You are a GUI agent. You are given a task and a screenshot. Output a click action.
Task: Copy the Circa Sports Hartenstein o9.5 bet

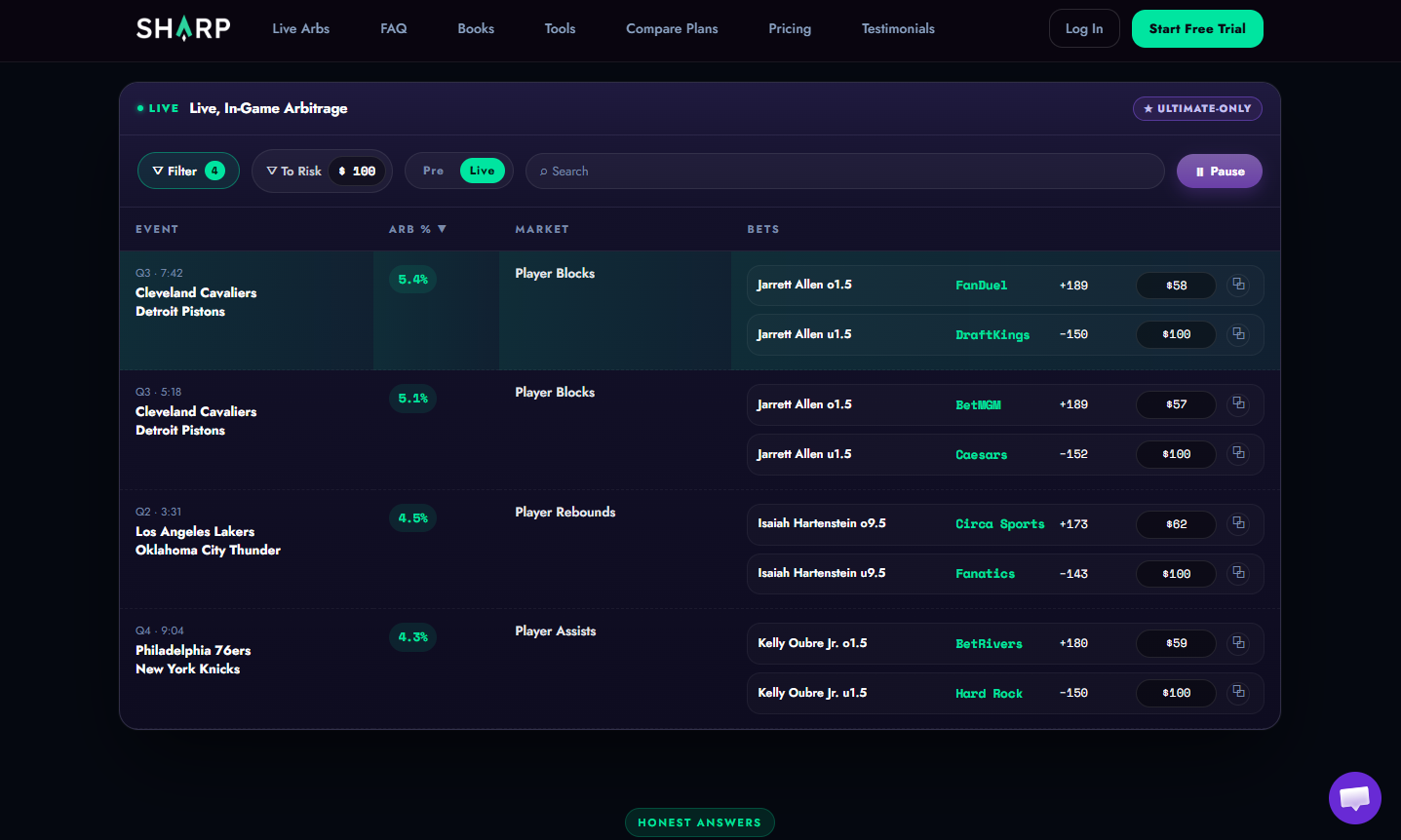1238,523
